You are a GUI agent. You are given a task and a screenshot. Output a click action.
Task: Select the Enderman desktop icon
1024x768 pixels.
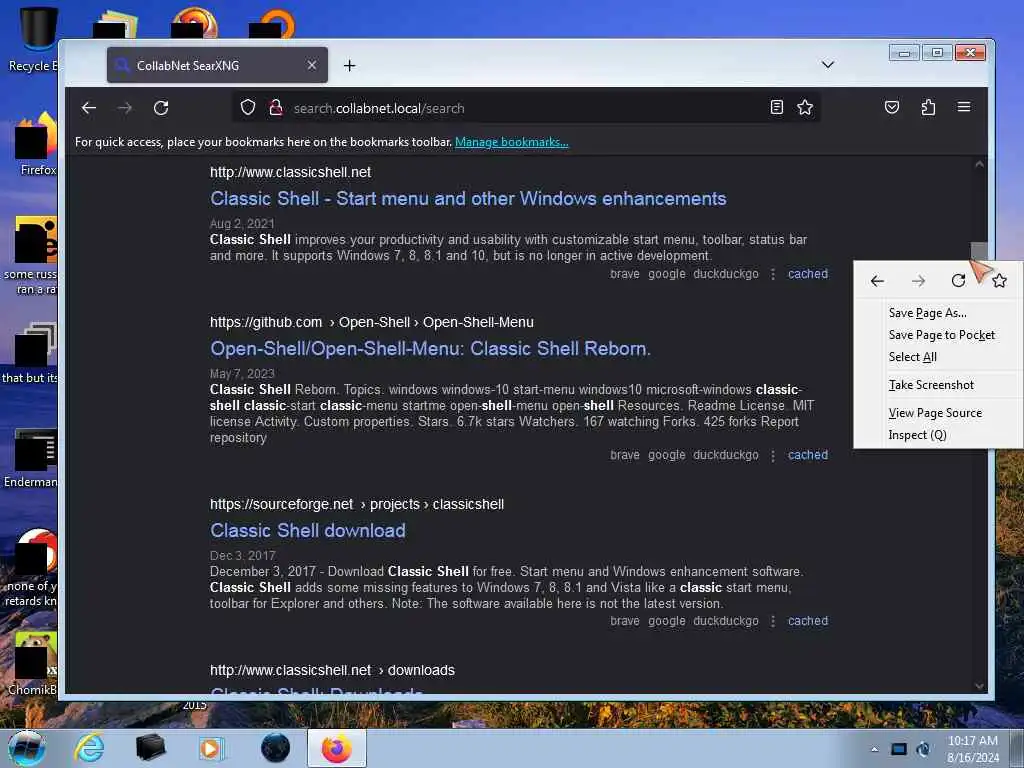point(31,457)
